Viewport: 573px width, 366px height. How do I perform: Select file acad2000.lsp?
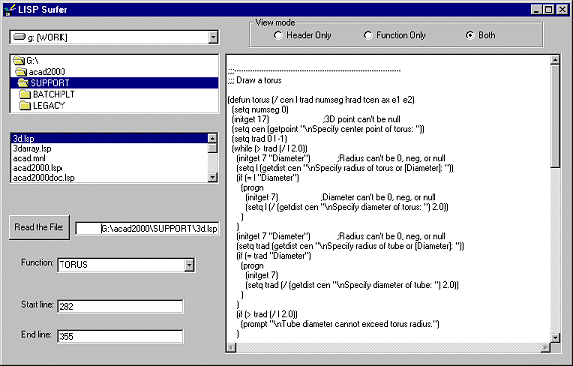109,168
